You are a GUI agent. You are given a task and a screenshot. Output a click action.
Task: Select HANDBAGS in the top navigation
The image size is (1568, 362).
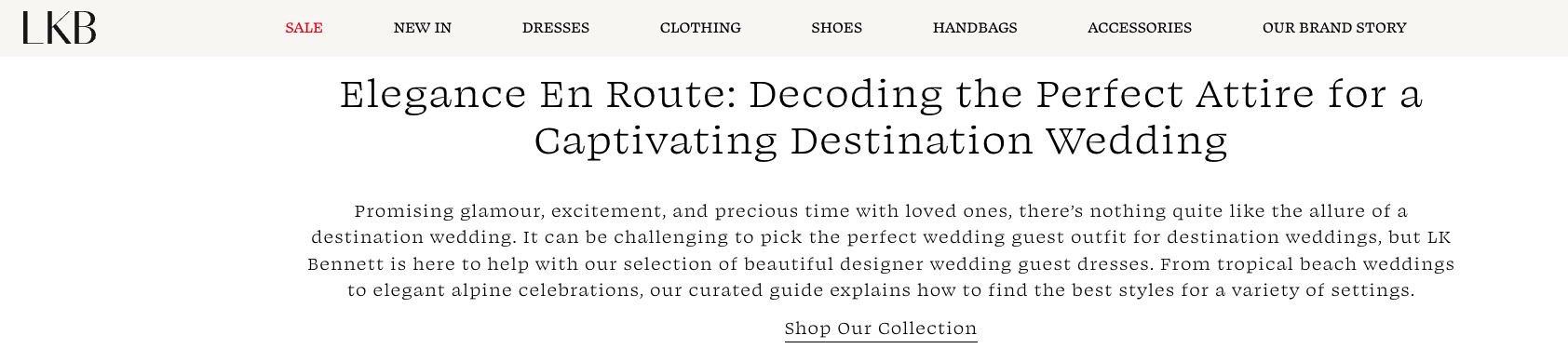tap(975, 28)
